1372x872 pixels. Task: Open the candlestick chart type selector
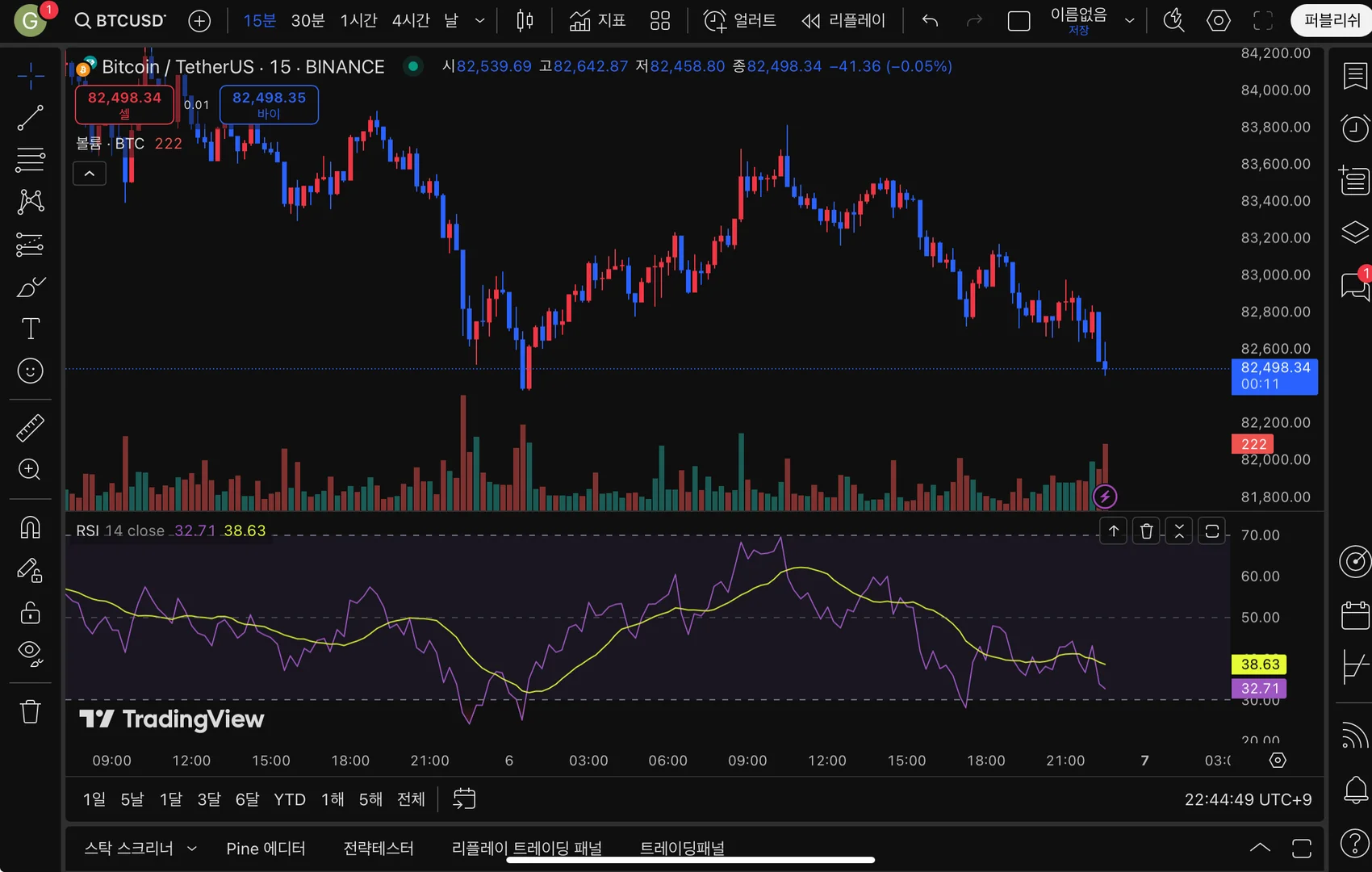click(x=525, y=20)
